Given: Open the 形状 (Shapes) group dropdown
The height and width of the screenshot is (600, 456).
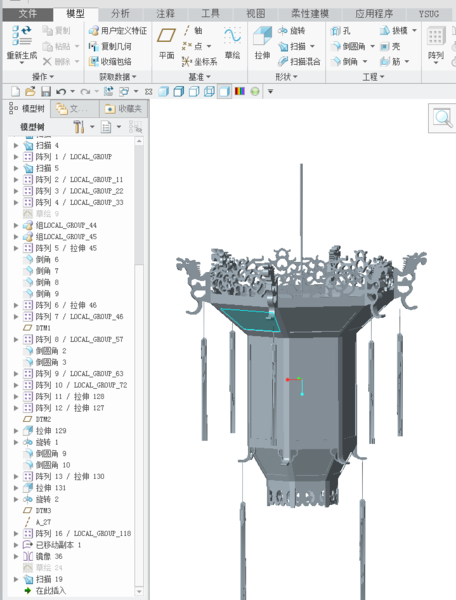Looking at the screenshot, I should tap(286, 77).
